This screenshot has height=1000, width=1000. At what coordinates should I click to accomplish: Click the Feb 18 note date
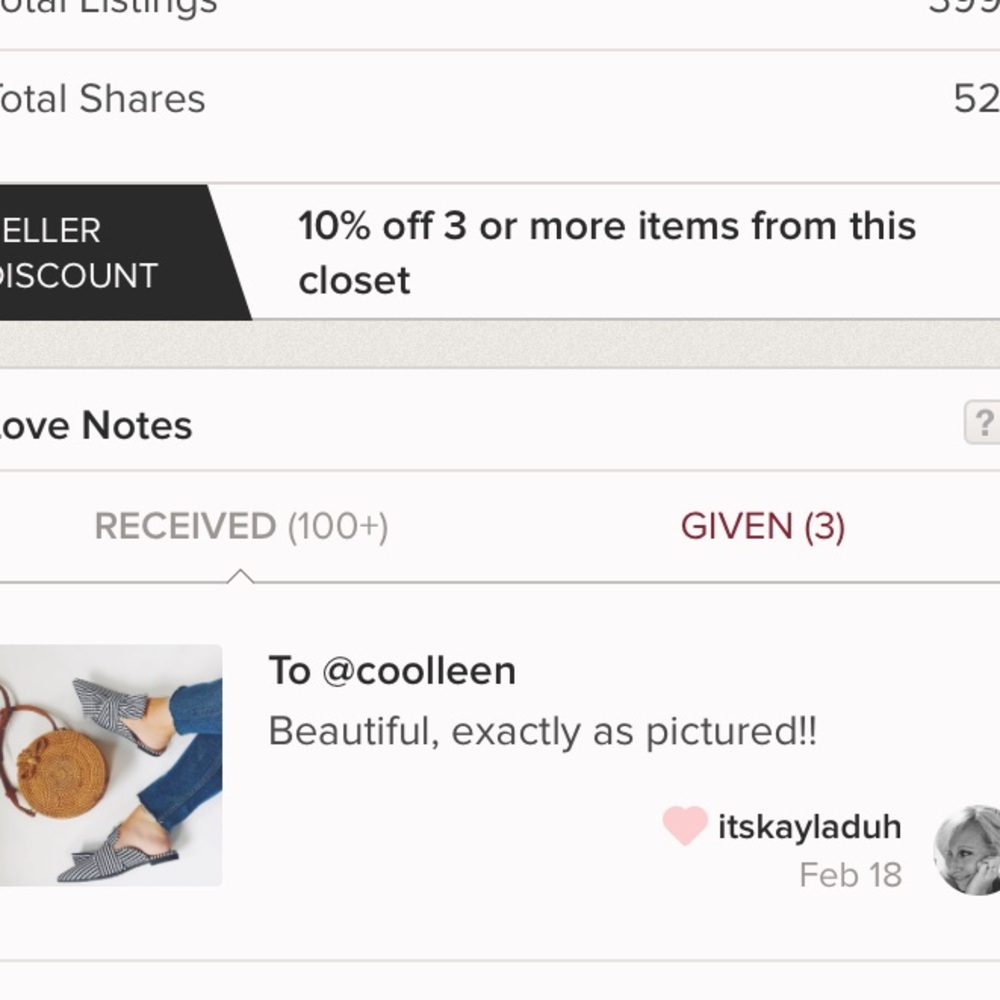click(850, 875)
